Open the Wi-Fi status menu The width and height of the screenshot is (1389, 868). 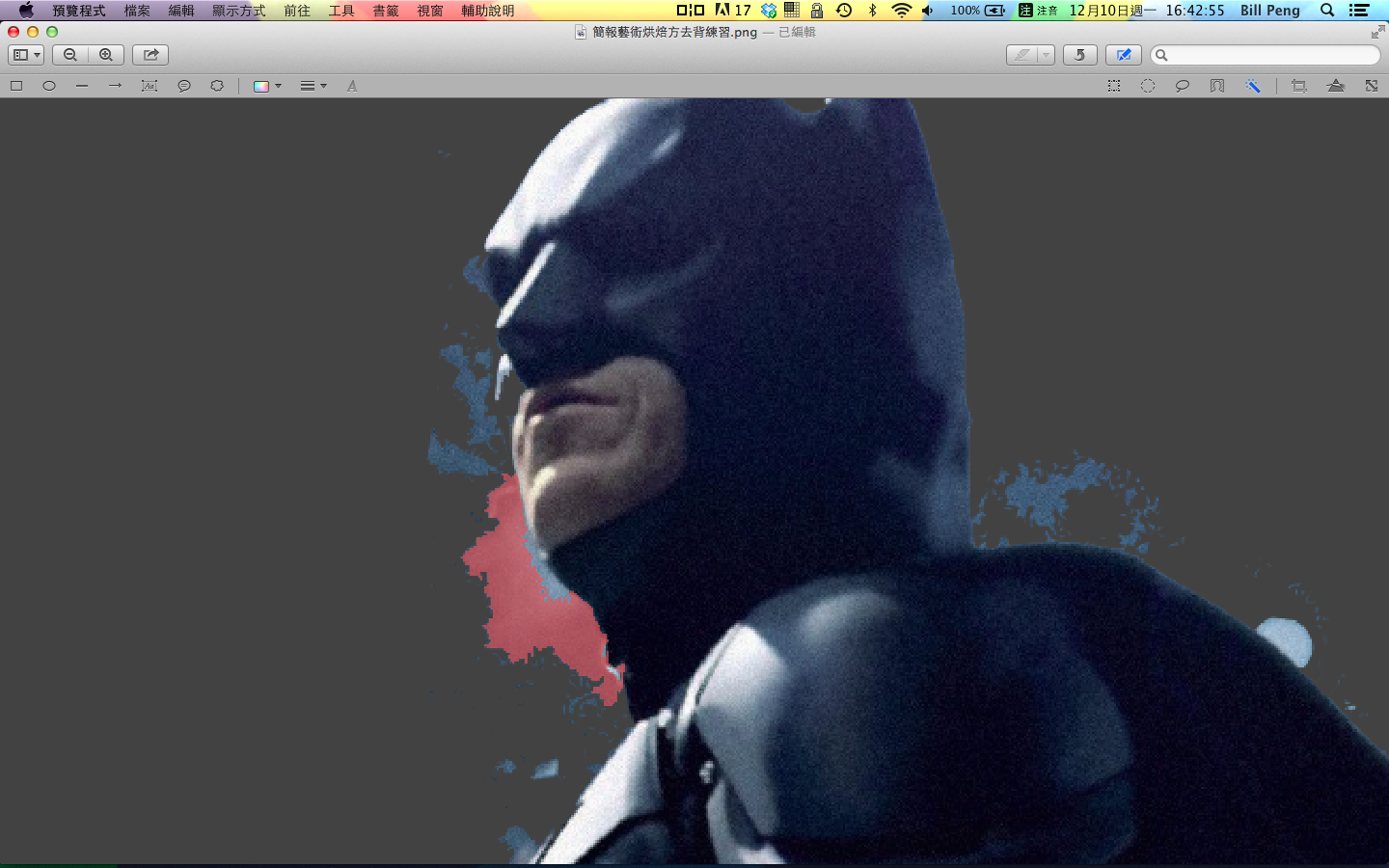(901, 11)
